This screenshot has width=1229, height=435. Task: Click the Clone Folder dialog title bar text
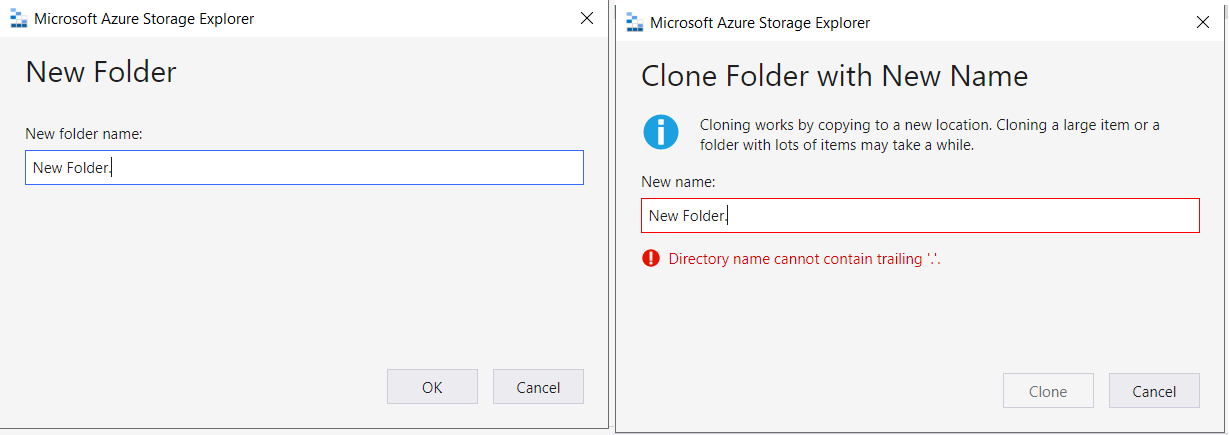click(760, 22)
